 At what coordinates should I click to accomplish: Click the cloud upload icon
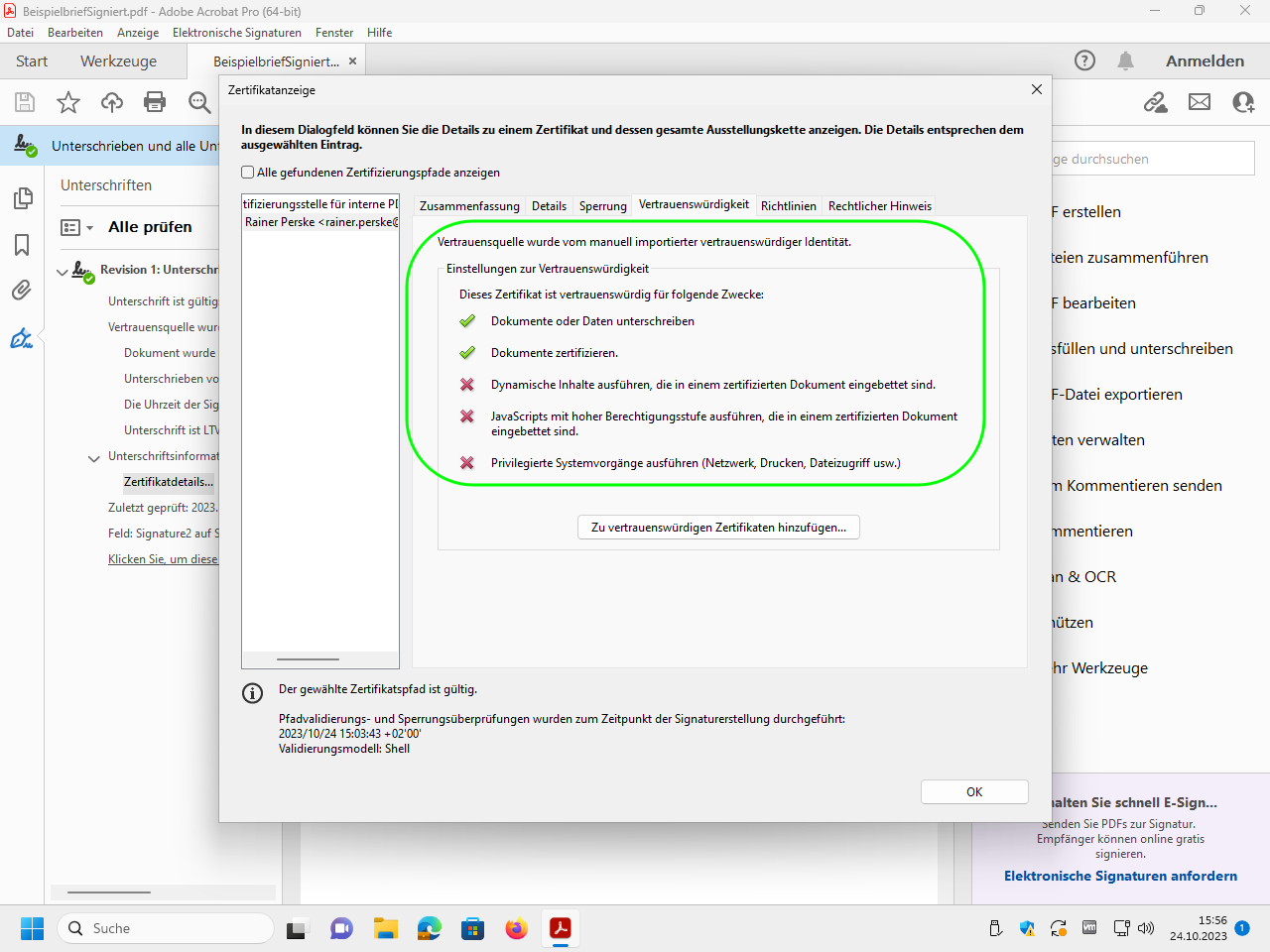pos(112,102)
